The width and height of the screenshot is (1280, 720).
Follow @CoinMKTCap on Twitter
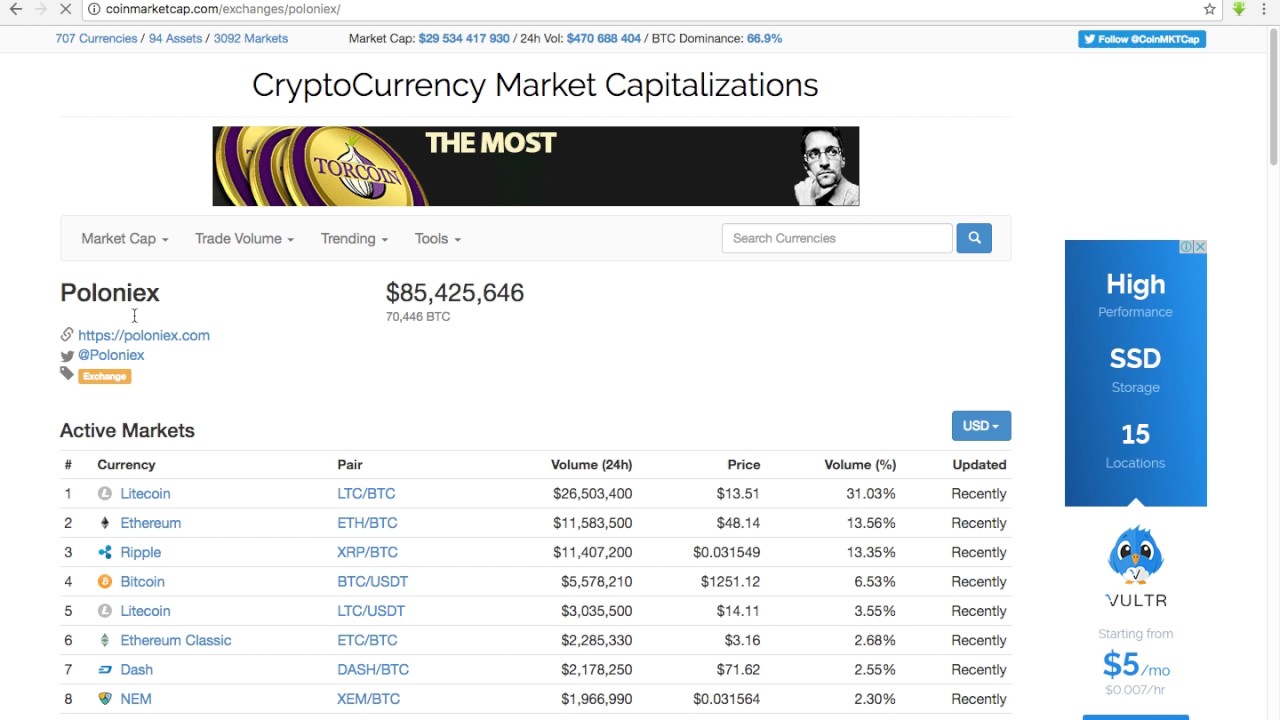pyautogui.click(x=1142, y=39)
